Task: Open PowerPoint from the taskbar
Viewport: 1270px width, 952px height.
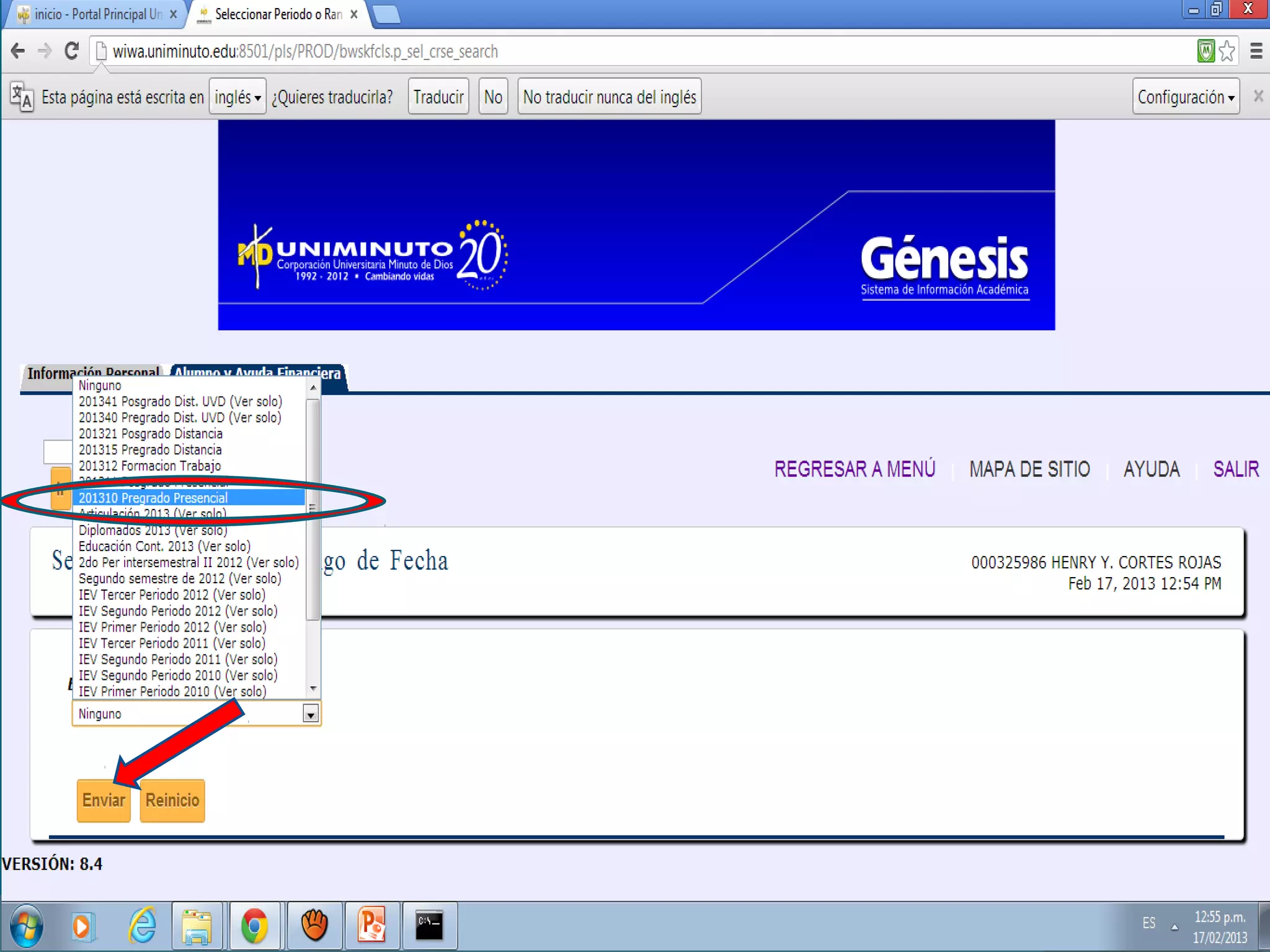Action: point(371,926)
